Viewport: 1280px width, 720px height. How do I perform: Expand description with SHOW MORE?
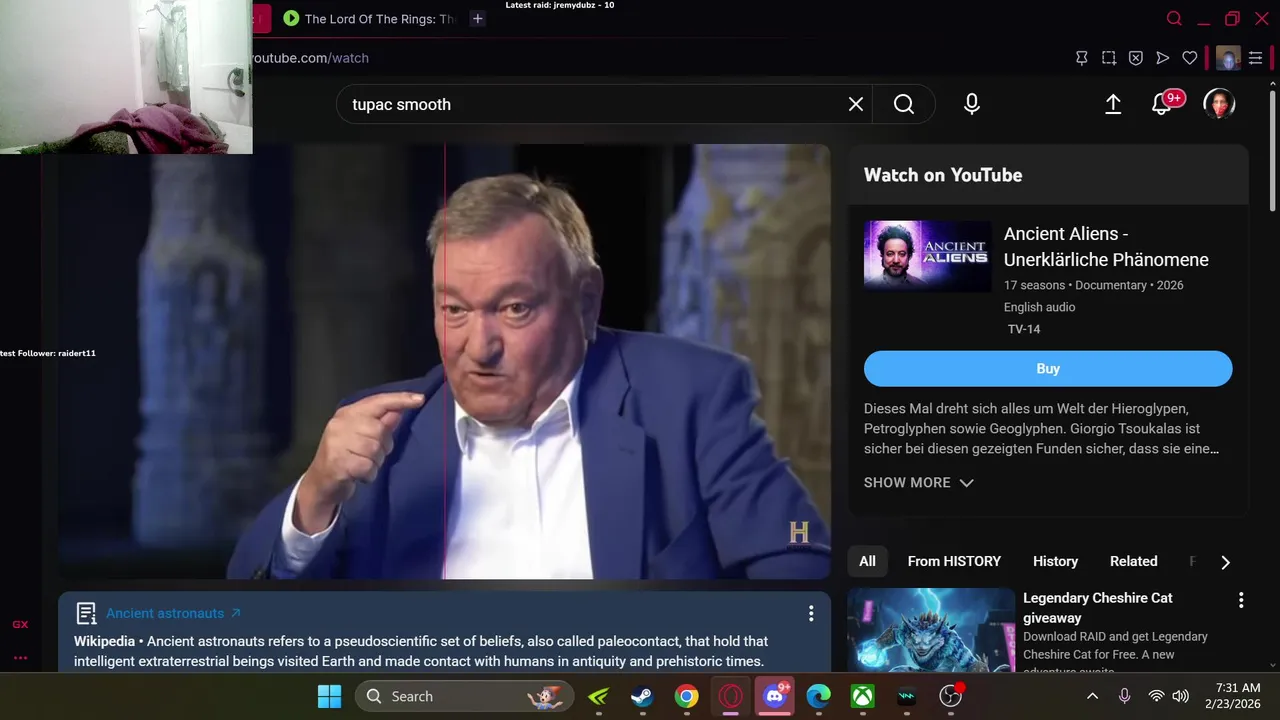coord(918,482)
